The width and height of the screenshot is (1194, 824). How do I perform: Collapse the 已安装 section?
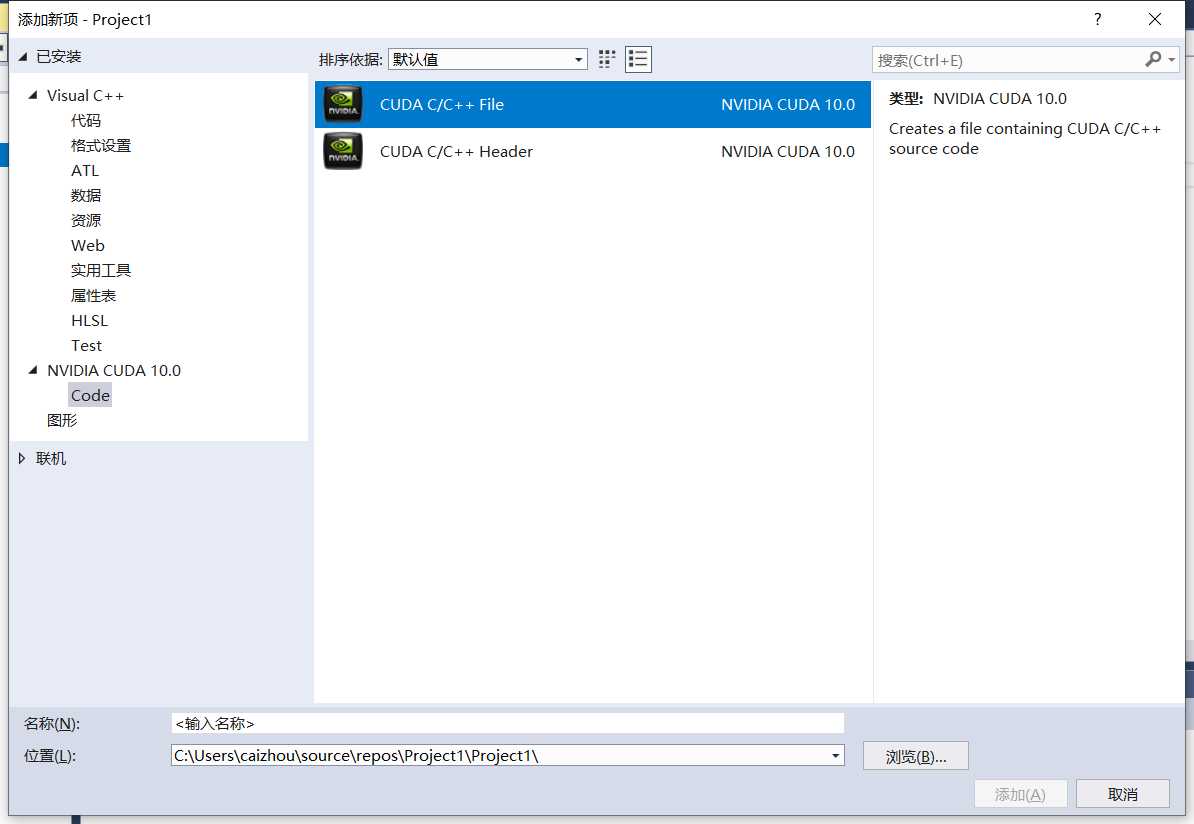[23, 56]
